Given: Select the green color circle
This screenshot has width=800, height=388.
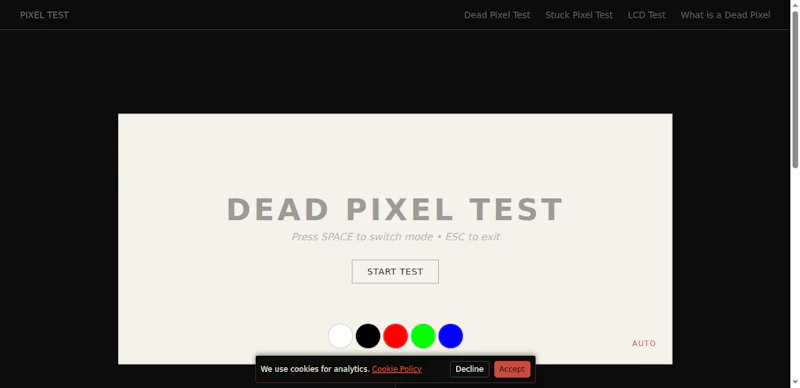Looking at the screenshot, I should point(423,336).
